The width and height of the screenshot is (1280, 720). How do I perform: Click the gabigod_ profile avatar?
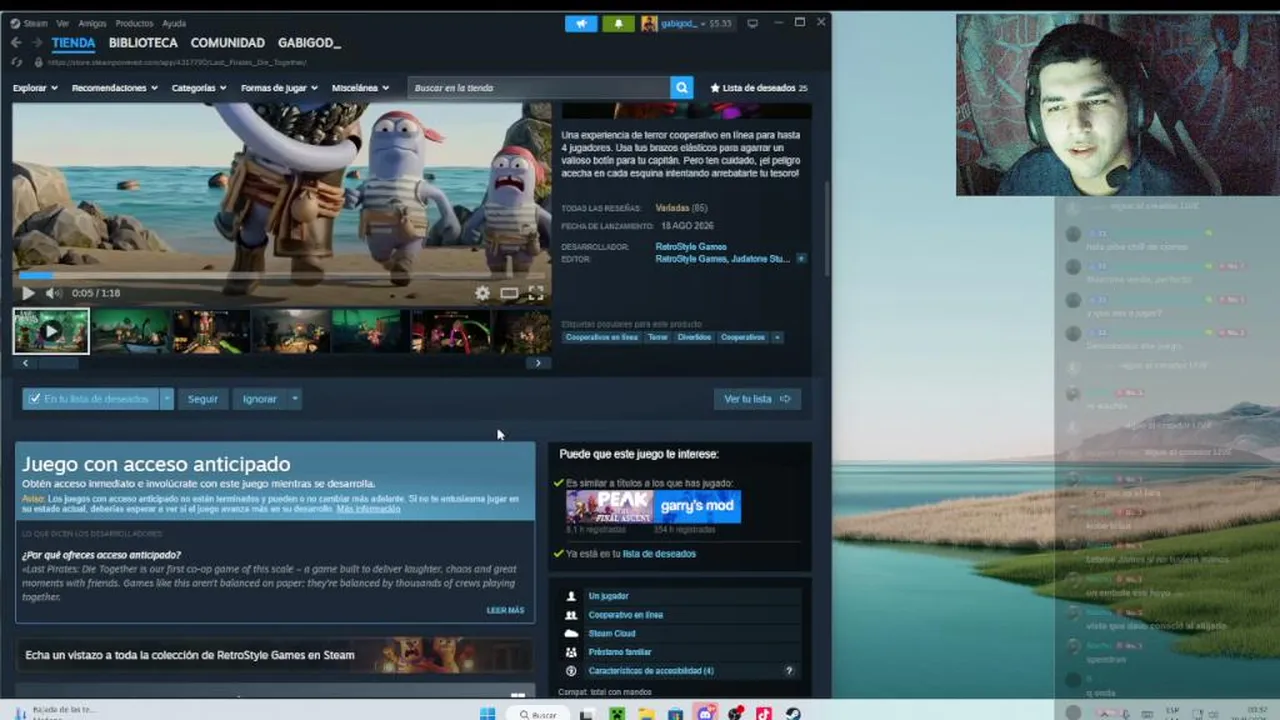click(x=649, y=23)
